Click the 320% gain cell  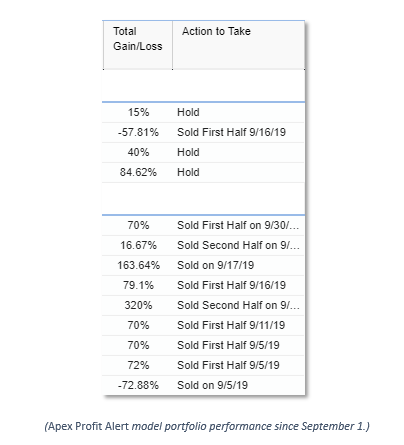[138, 305]
